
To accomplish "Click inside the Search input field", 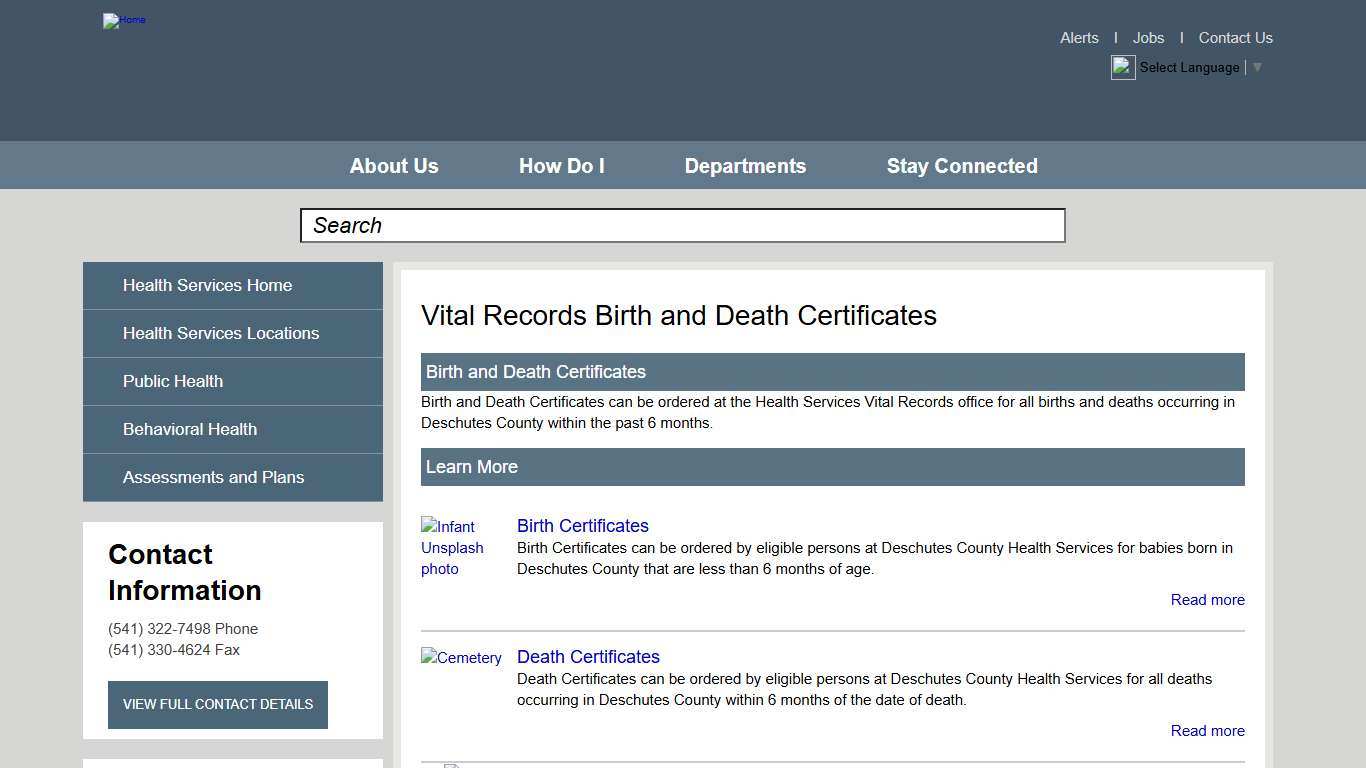I will point(683,225).
